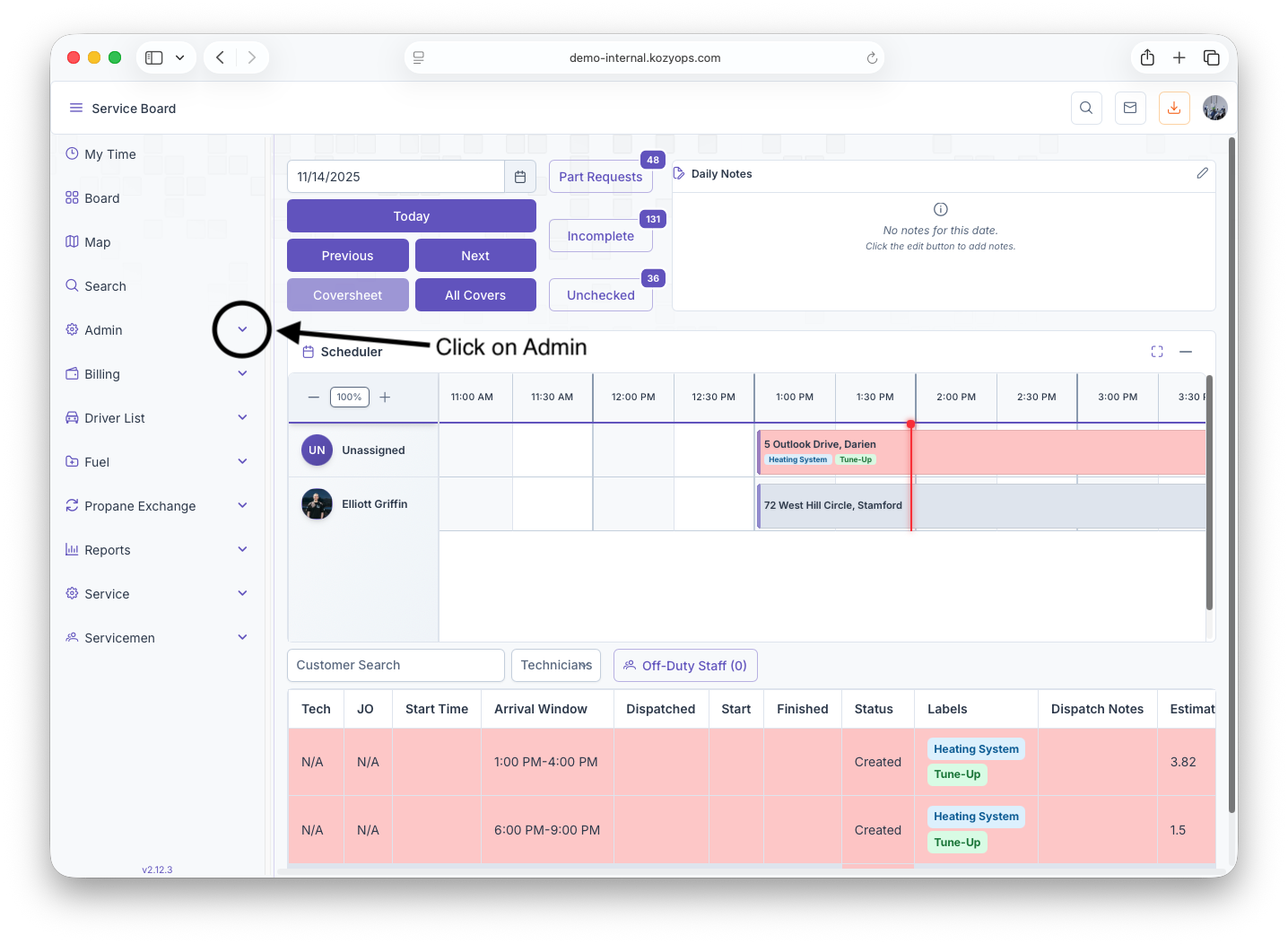
Task: Expand the Scheduler panel to fullscreen
Action: (x=1157, y=352)
